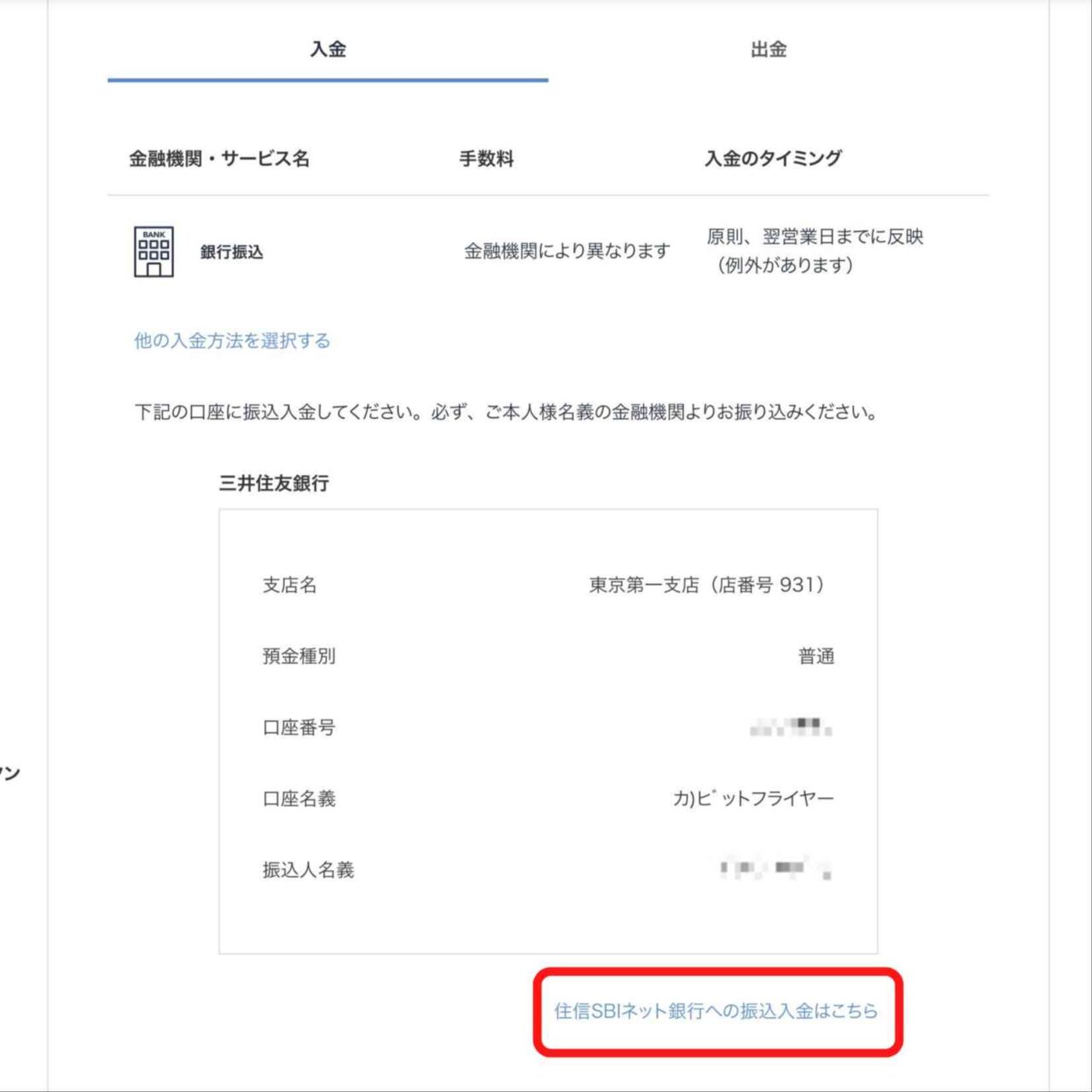The image size is (1092, 1092).
Task: Click the blurred 口座番号 value
Action: [791, 728]
